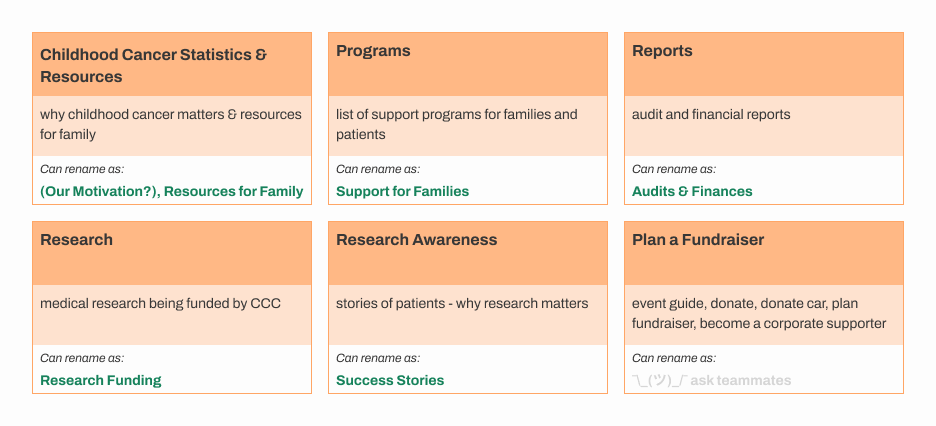The height and width of the screenshot is (426, 936).
Task: Click the '(Our Motivation?), Resources for Family' suggestion
Action: tap(171, 191)
